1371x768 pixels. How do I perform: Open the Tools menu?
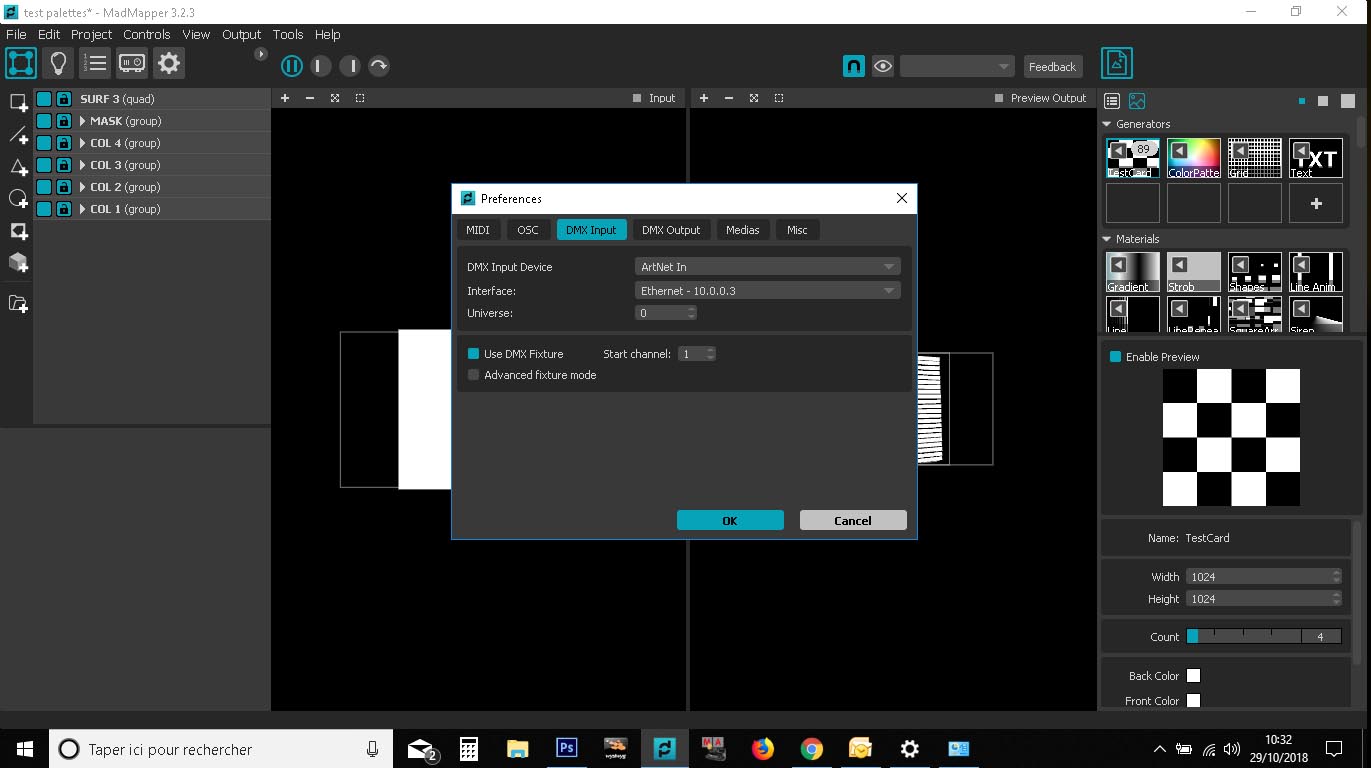[288, 34]
